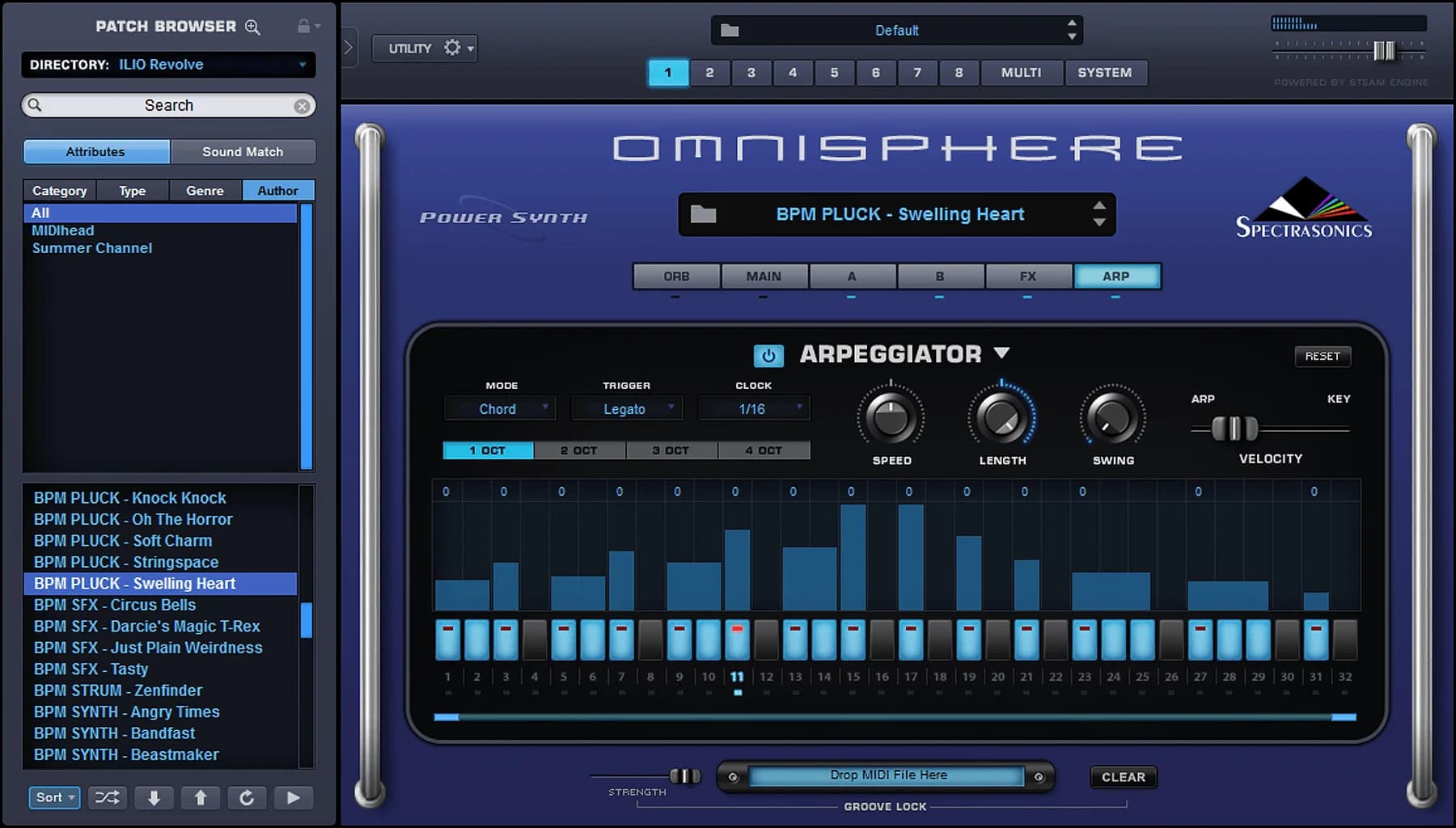1456x828 pixels.
Task: Clear the search field with the X icon
Action: click(x=303, y=105)
